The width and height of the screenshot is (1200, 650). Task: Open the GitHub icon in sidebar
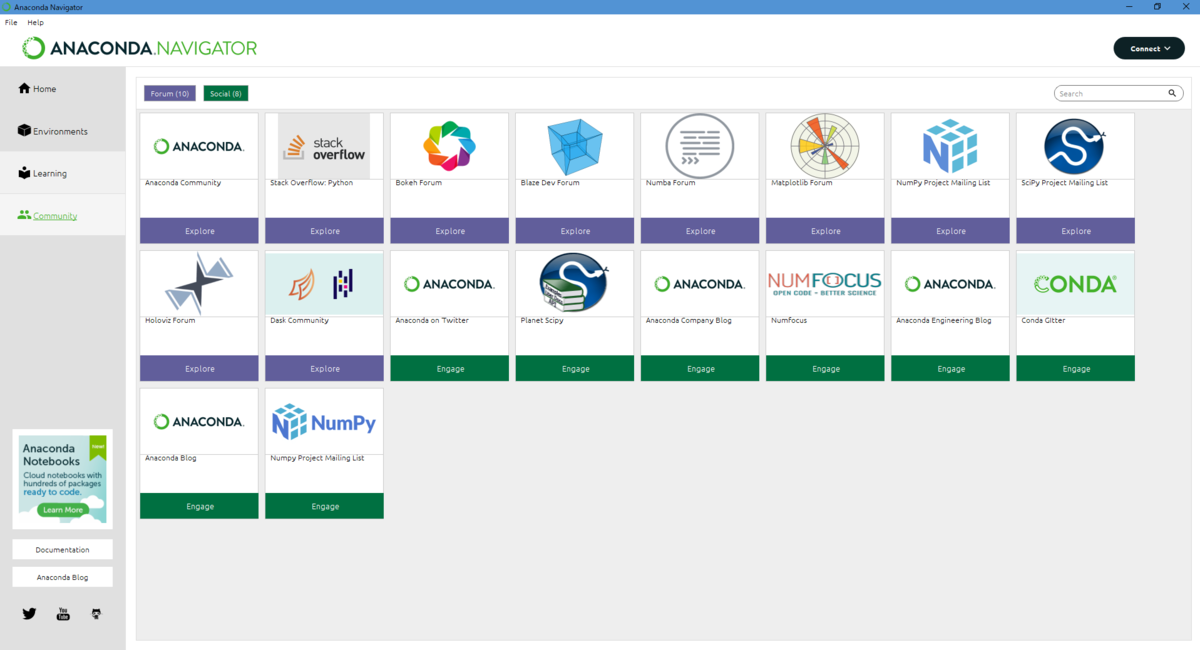(96, 613)
